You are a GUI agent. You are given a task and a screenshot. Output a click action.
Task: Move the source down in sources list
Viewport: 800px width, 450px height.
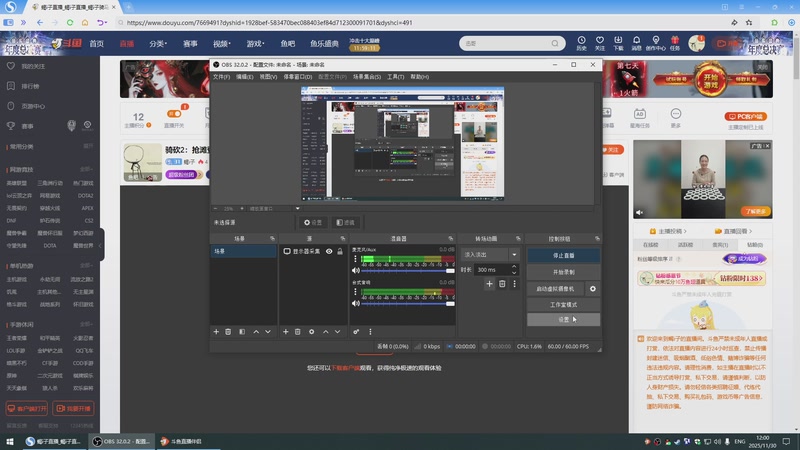click(x=337, y=332)
